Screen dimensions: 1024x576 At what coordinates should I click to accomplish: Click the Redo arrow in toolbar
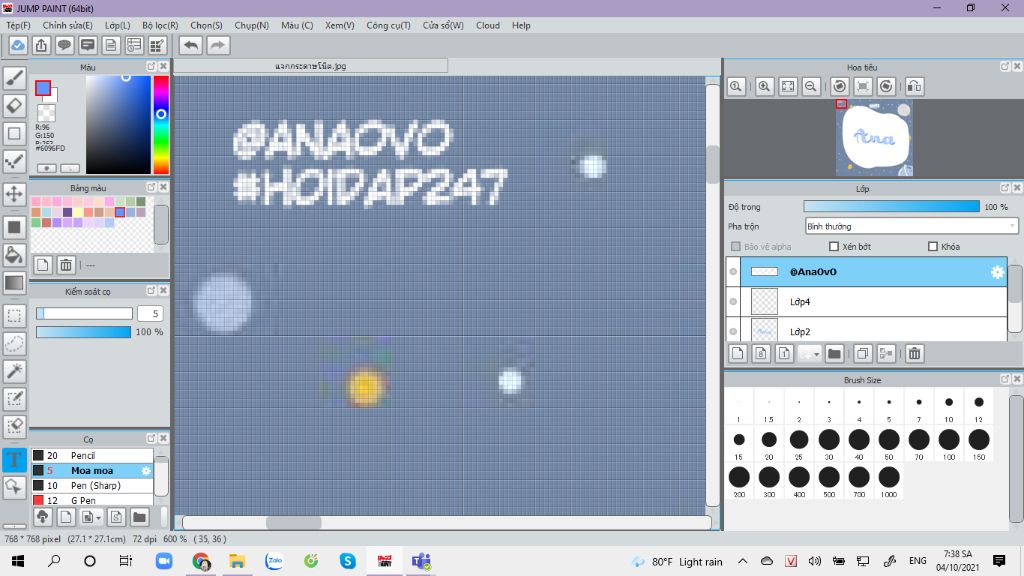[218, 45]
